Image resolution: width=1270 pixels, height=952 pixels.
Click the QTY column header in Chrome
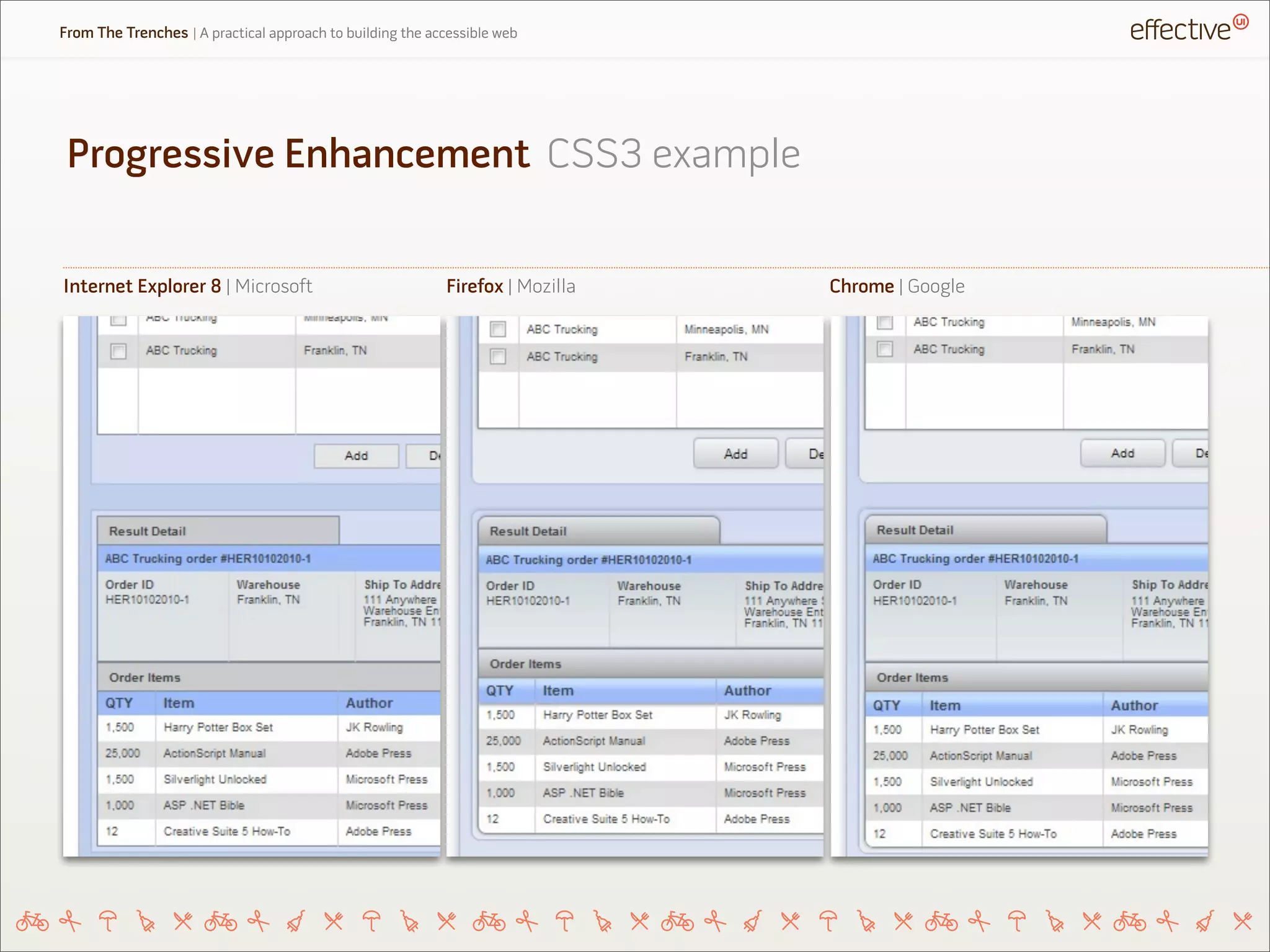coord(893,705)
